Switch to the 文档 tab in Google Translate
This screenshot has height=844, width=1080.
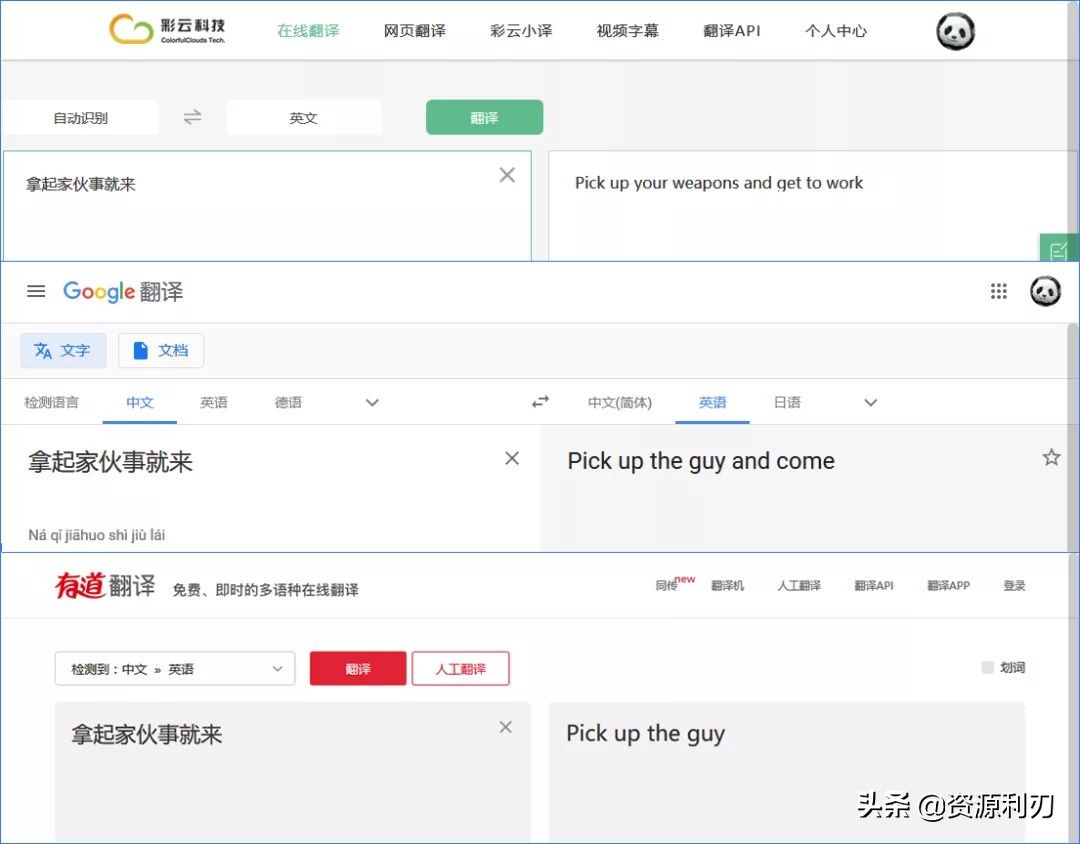(161, 350)
